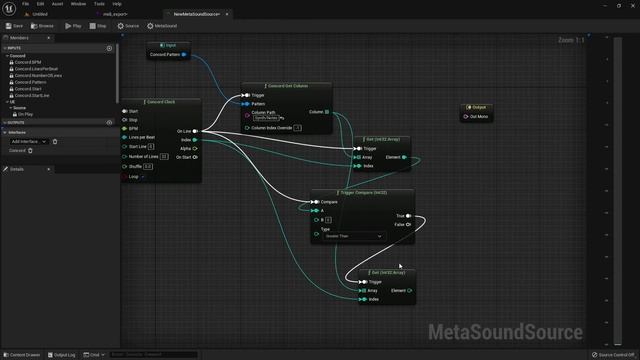
Task: Collapse the Source subgroup
Action: 11,108
